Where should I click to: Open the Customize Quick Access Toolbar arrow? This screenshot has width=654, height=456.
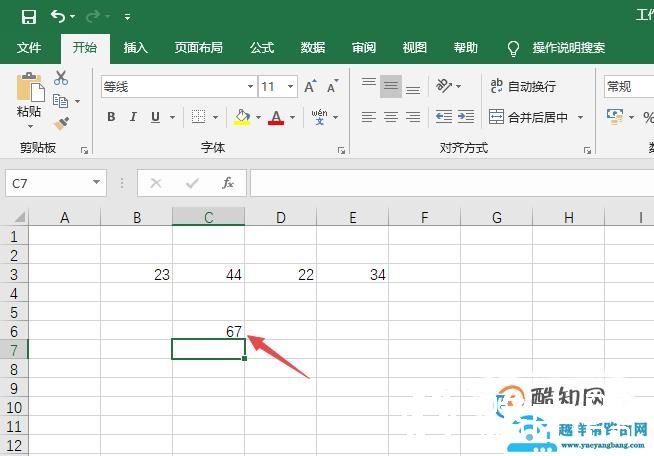coord(127,17)
